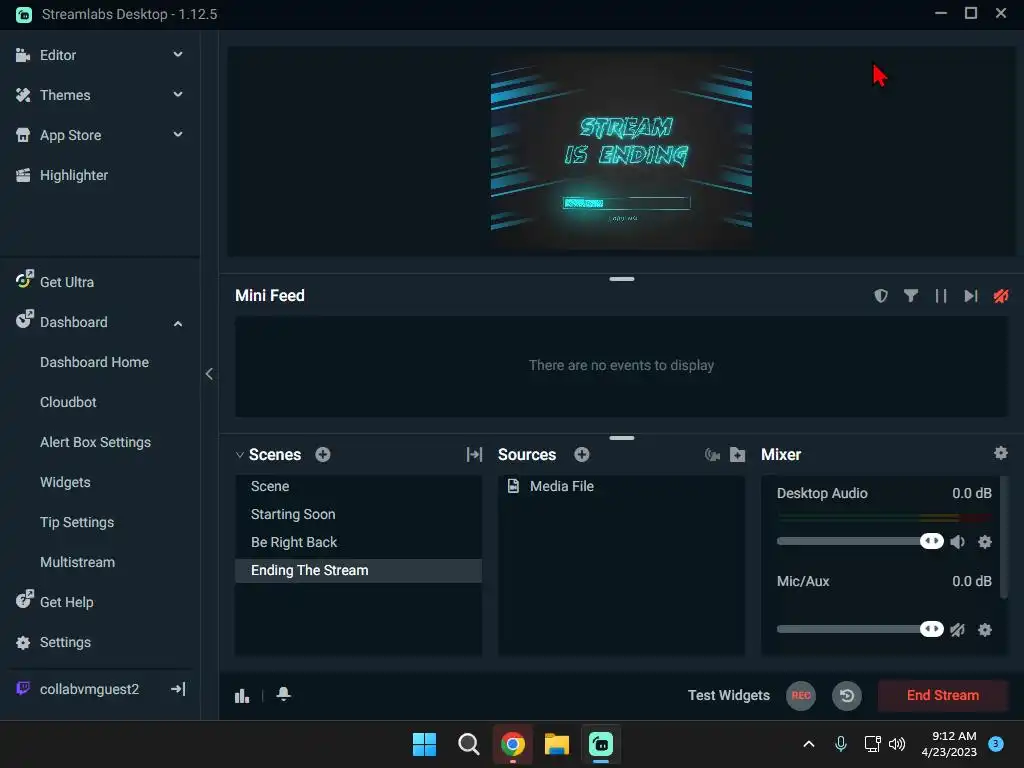Select the Ending The Stream scene
The image size is (1024, 768).
coord(359,570)
